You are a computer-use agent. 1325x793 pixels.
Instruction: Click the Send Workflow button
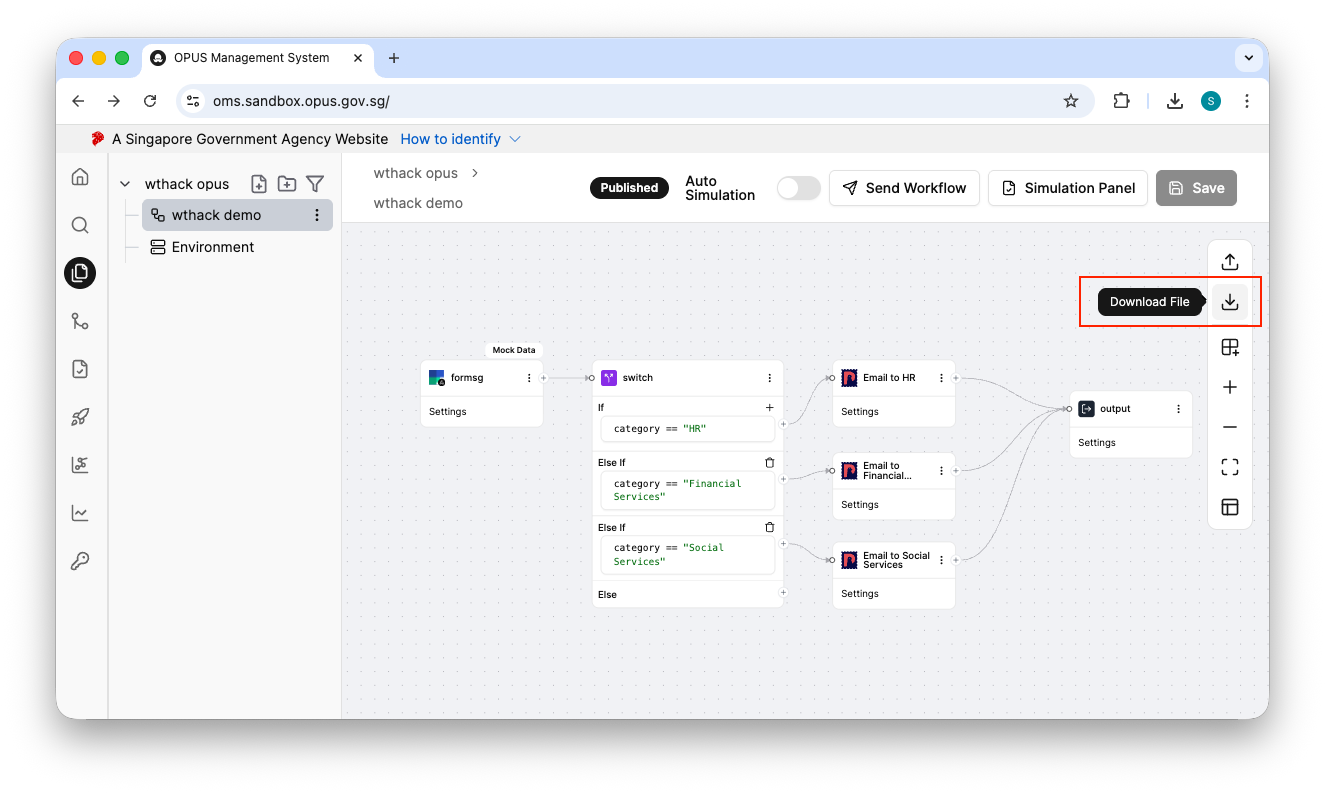coord(904,188)
